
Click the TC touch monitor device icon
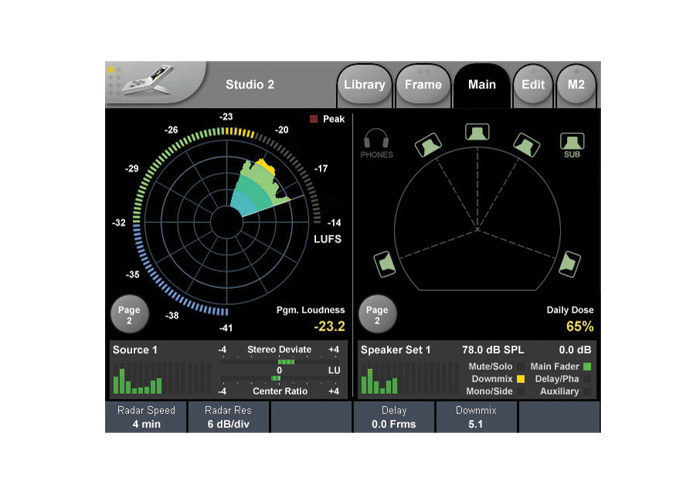[x=149, y=80]
